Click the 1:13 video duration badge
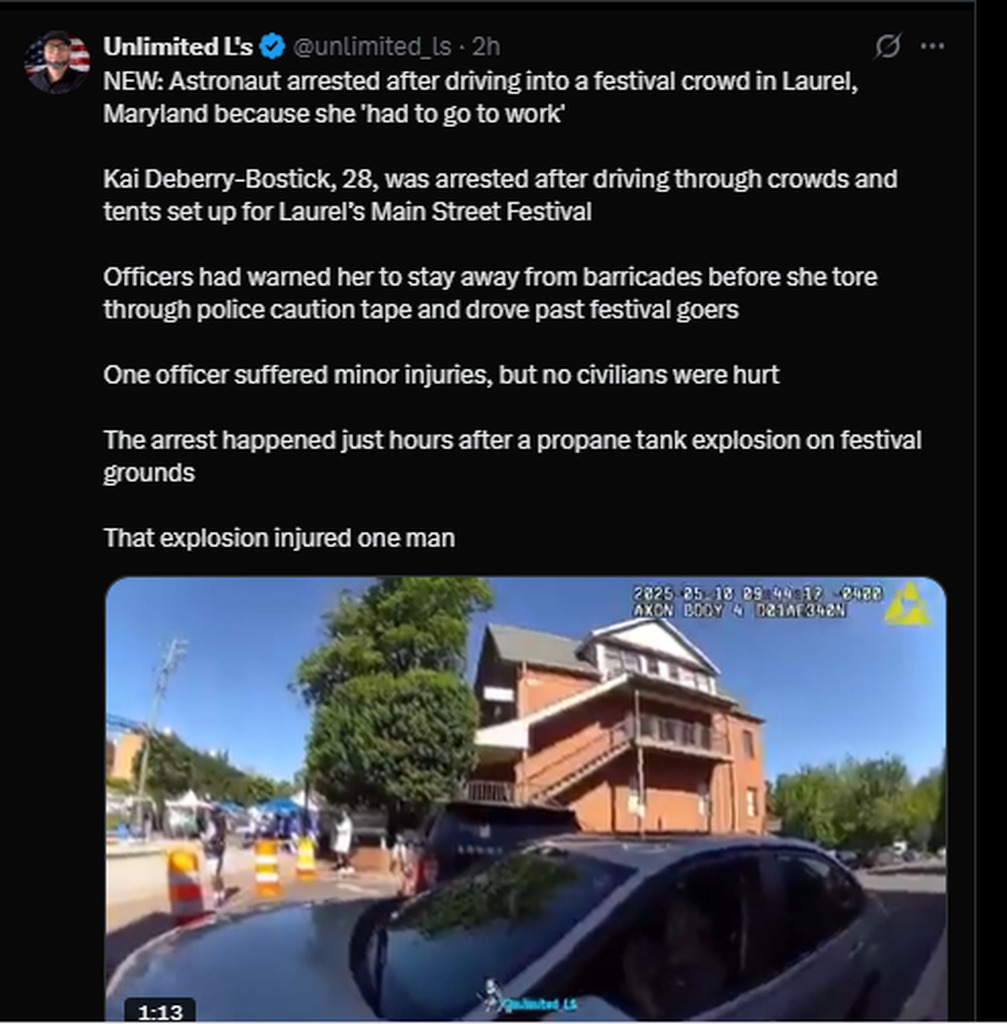 pos(160,1011)
